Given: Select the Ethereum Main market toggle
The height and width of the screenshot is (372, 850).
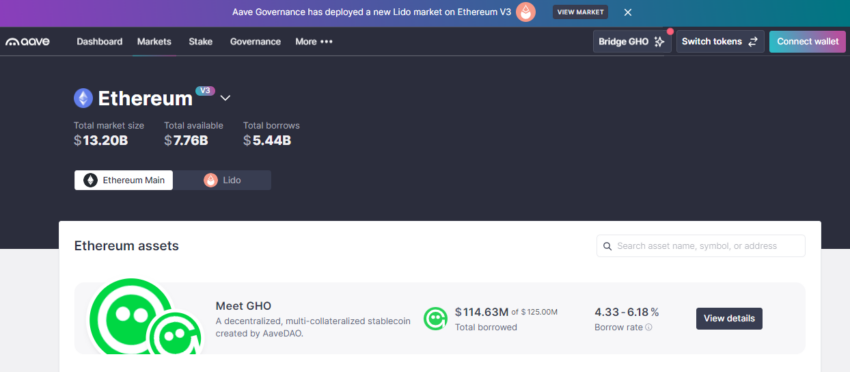Looking at the screenshot, I should [x=124, y=180].
